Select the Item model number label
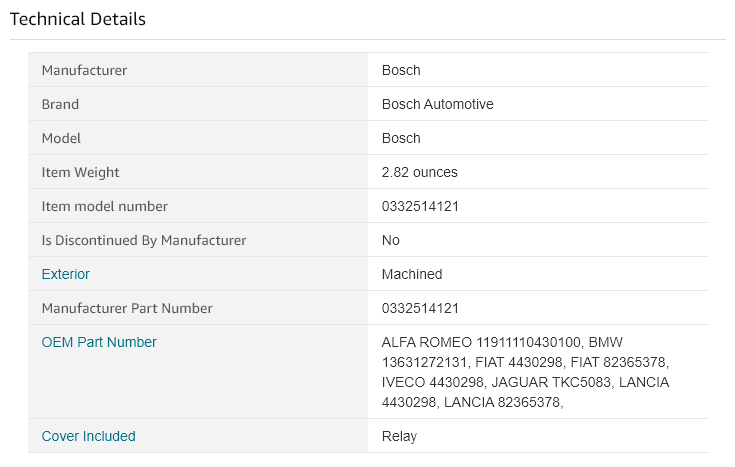Screen dimensions: 735x467 tap(104, 206)
